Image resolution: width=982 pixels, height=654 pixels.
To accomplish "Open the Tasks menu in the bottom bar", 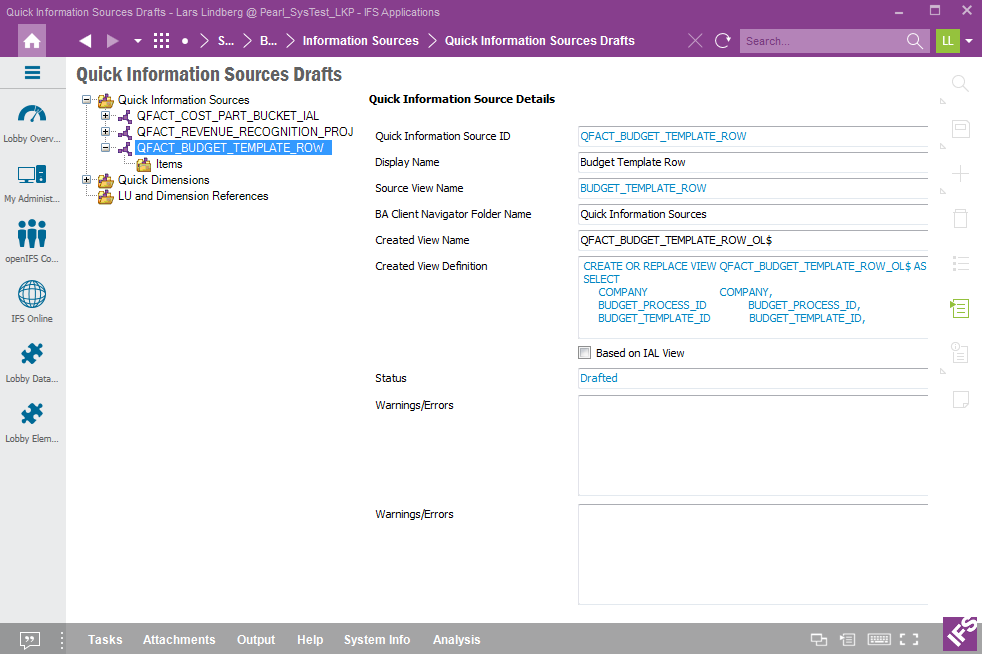I will point(105,640).
